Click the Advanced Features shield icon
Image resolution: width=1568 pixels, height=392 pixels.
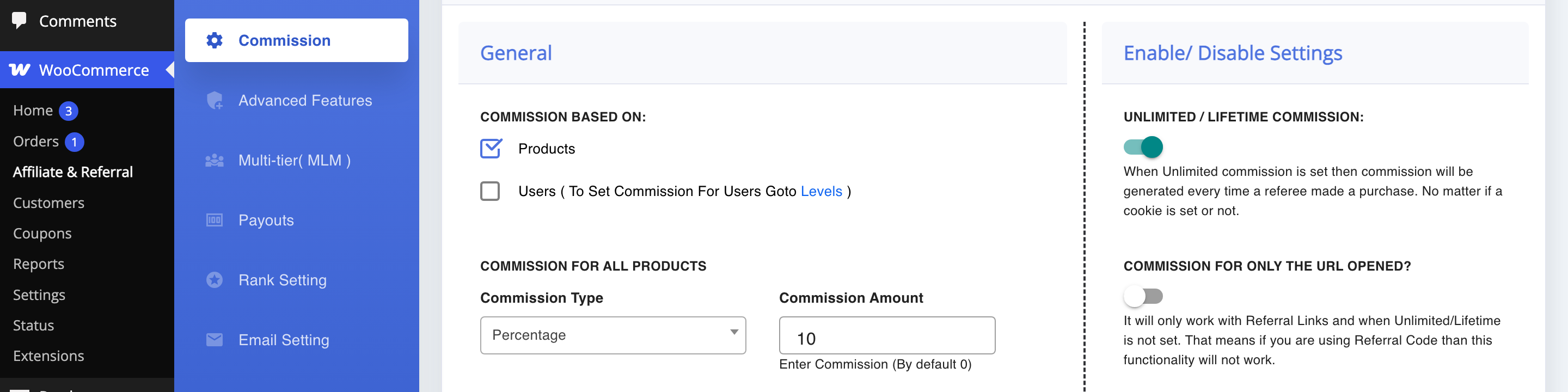(x=215, y=100)
